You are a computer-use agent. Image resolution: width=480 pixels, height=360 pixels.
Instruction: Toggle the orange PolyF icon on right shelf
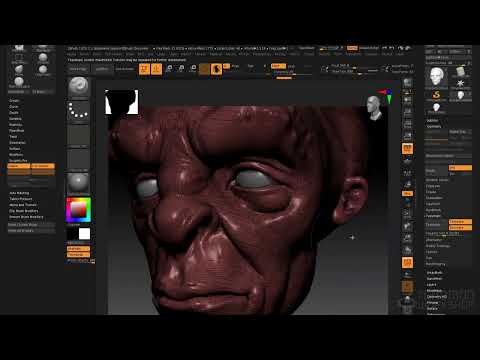coord(407,262)
